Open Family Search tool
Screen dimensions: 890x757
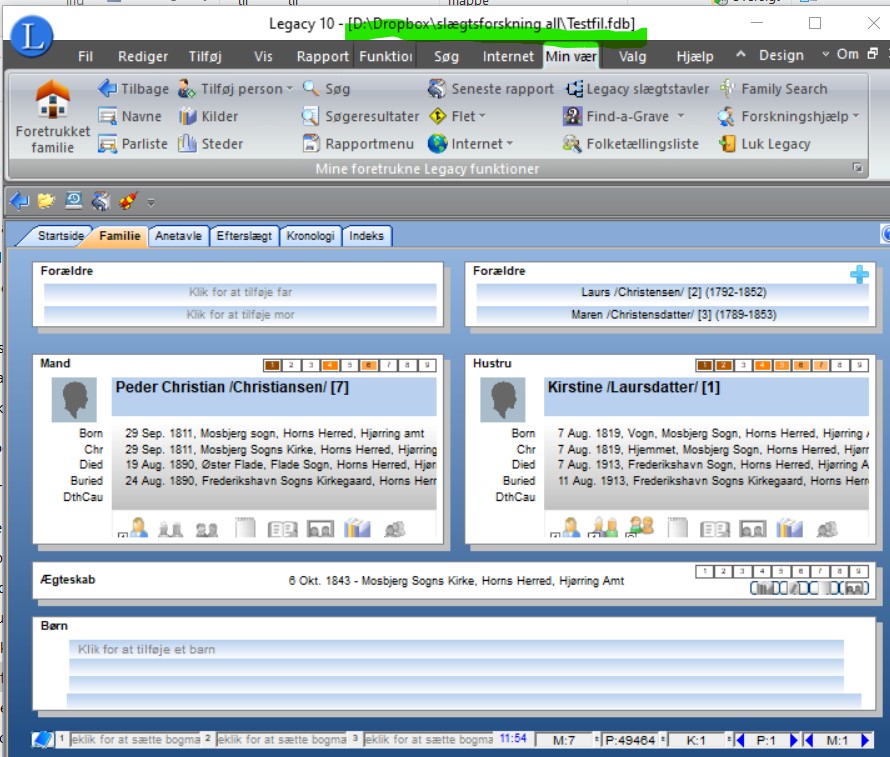[774, 89]
